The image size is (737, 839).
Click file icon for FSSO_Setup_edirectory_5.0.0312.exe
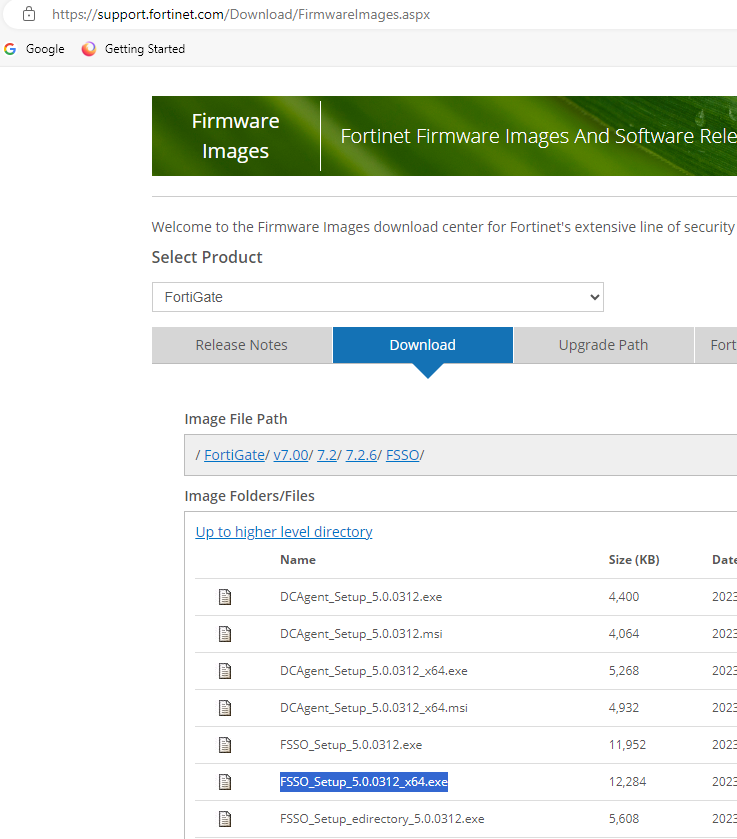pos(225,819)
